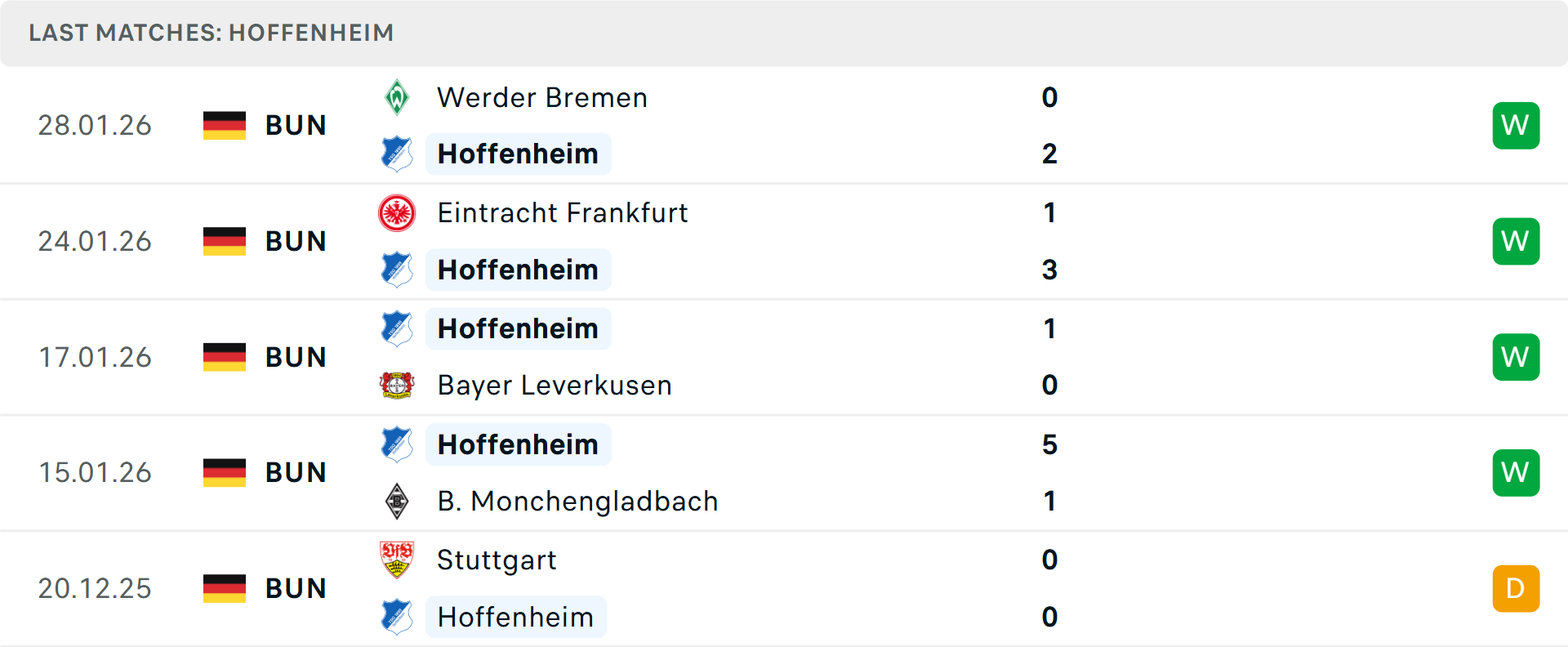The height and width of the screenshot is (647, 1568).
Task: Expand the LAST MATCHES: HOFFENHEIM header
Action: pyautogui.click(x=211, y=33)
